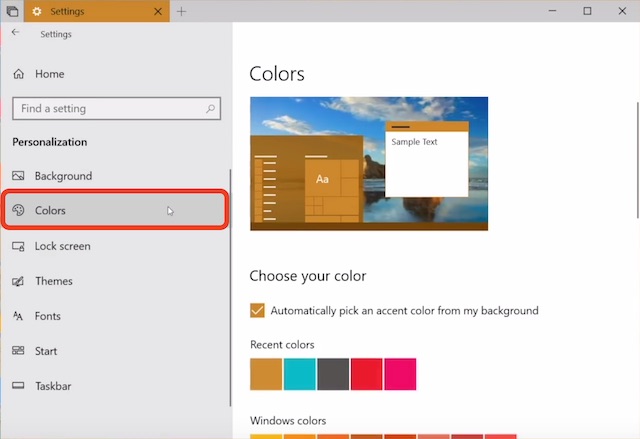Image resolution: width=640 pixels, height=439 pixels.
Task: Open Themes settings
Action: click(x=115, y=281)
